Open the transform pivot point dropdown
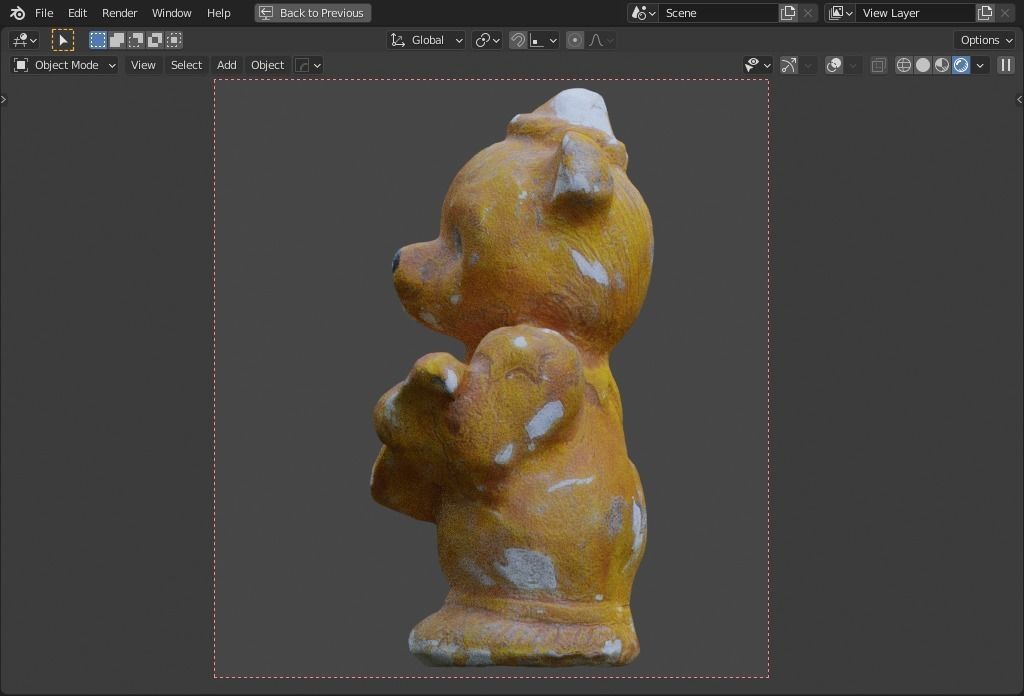The height and width of the screenshot is (696, 1024). pos(487,40)
